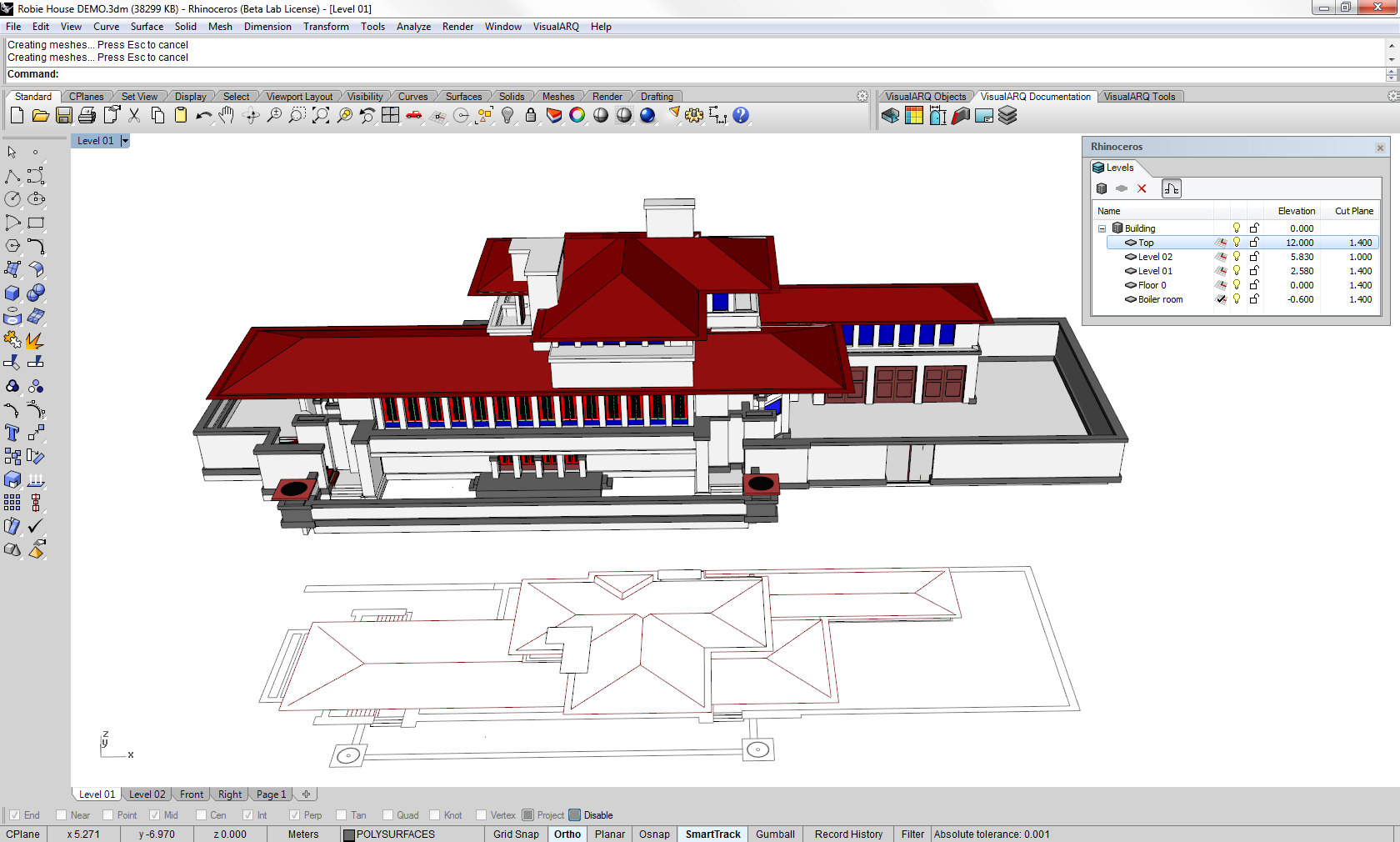Close the Rhinoceros Levels panel
1400x842 pixels.
(x=1380, y=148)
